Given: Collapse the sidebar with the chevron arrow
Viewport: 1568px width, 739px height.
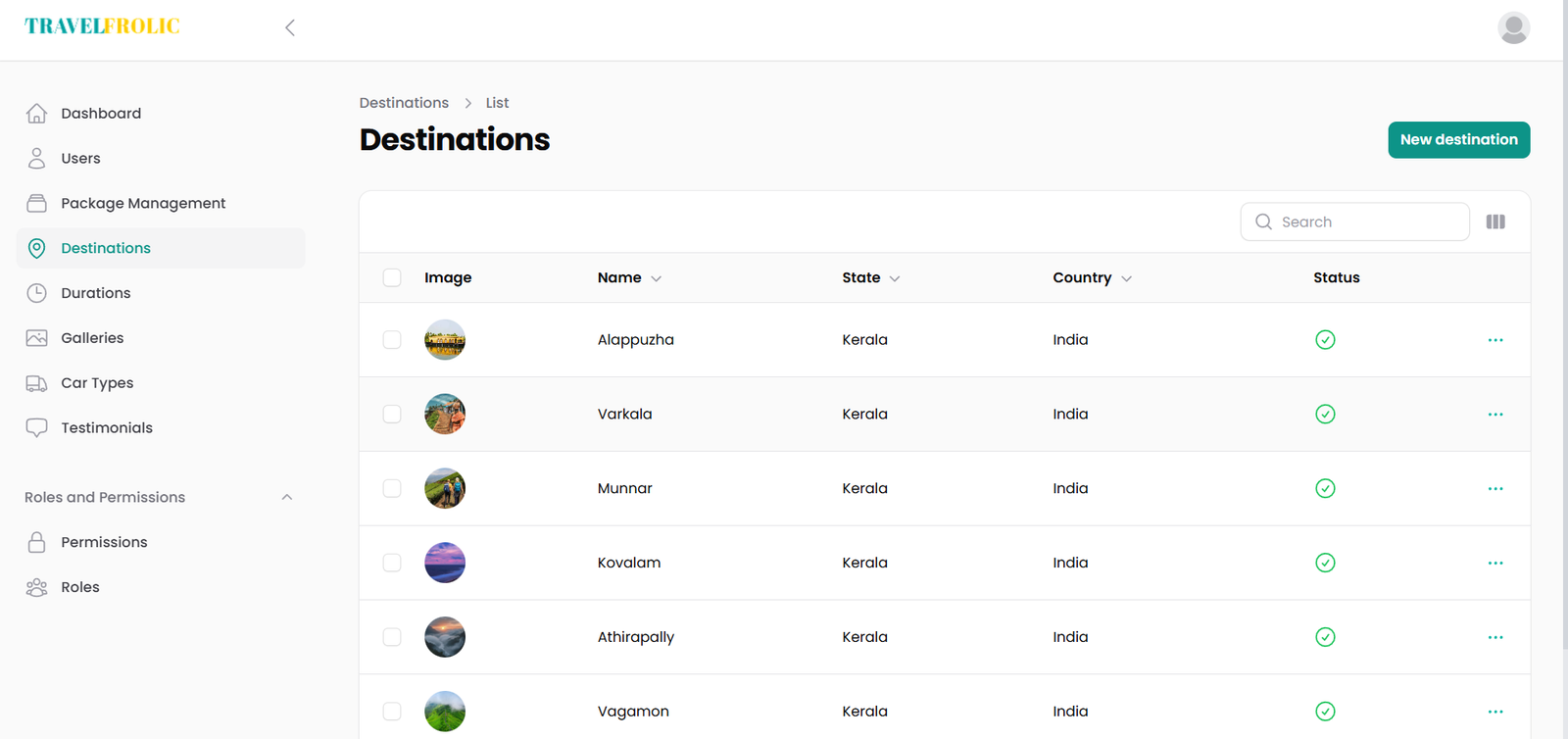Looking at the screenshot, I should click(x=290, y=27).
